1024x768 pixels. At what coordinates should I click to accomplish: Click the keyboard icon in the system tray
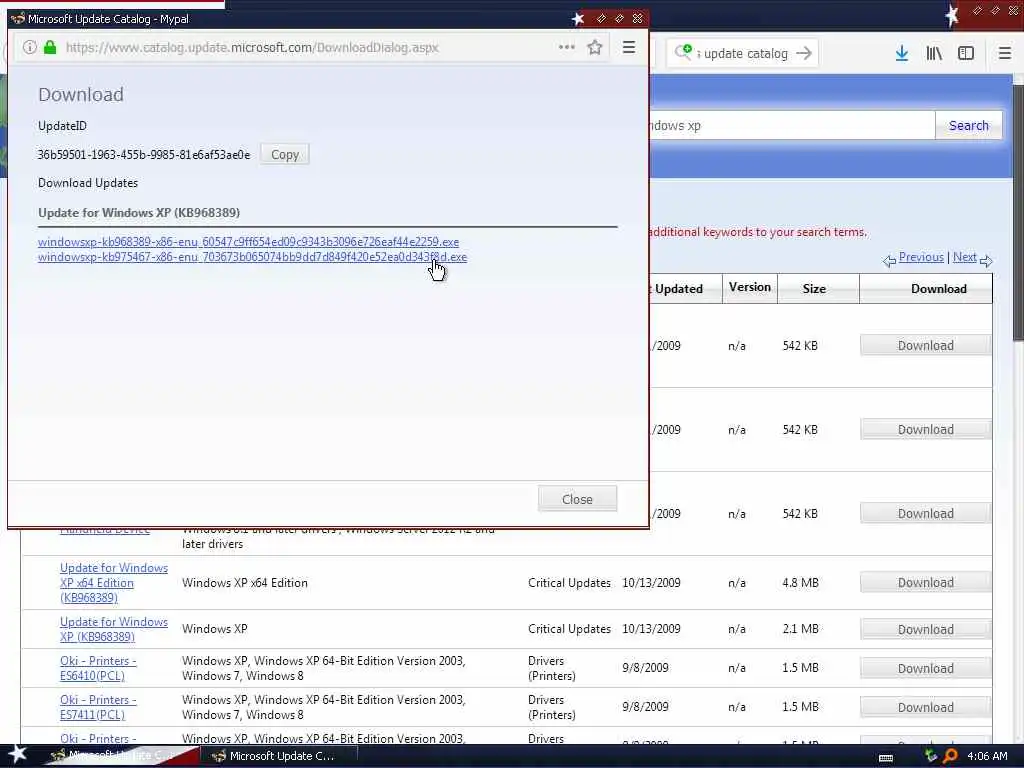886,758
